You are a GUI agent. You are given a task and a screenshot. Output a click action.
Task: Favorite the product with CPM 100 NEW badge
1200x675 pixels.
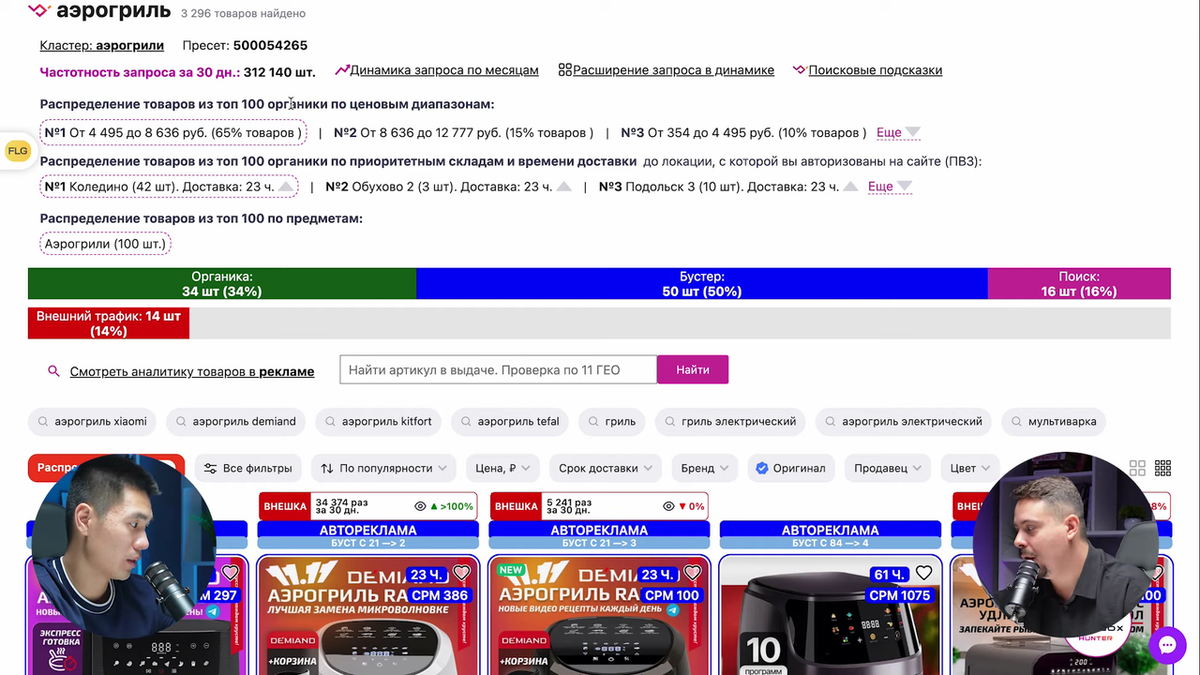(x=692, y=573)
